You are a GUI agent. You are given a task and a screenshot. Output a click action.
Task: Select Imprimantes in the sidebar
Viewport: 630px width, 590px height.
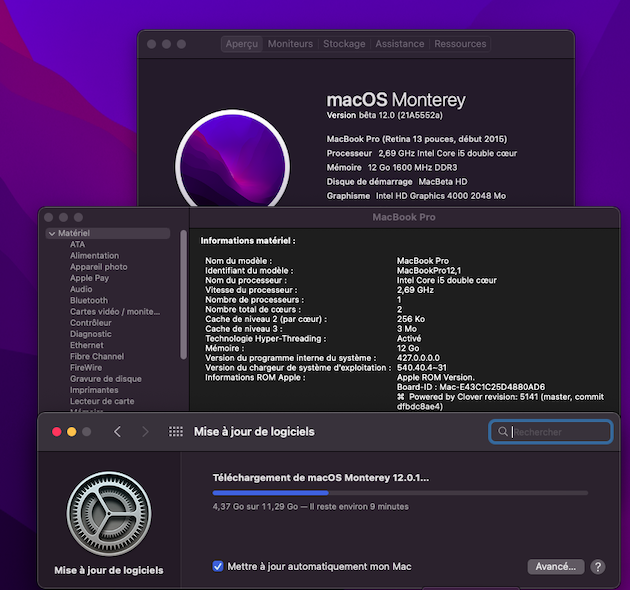click(x=94, y=390)
